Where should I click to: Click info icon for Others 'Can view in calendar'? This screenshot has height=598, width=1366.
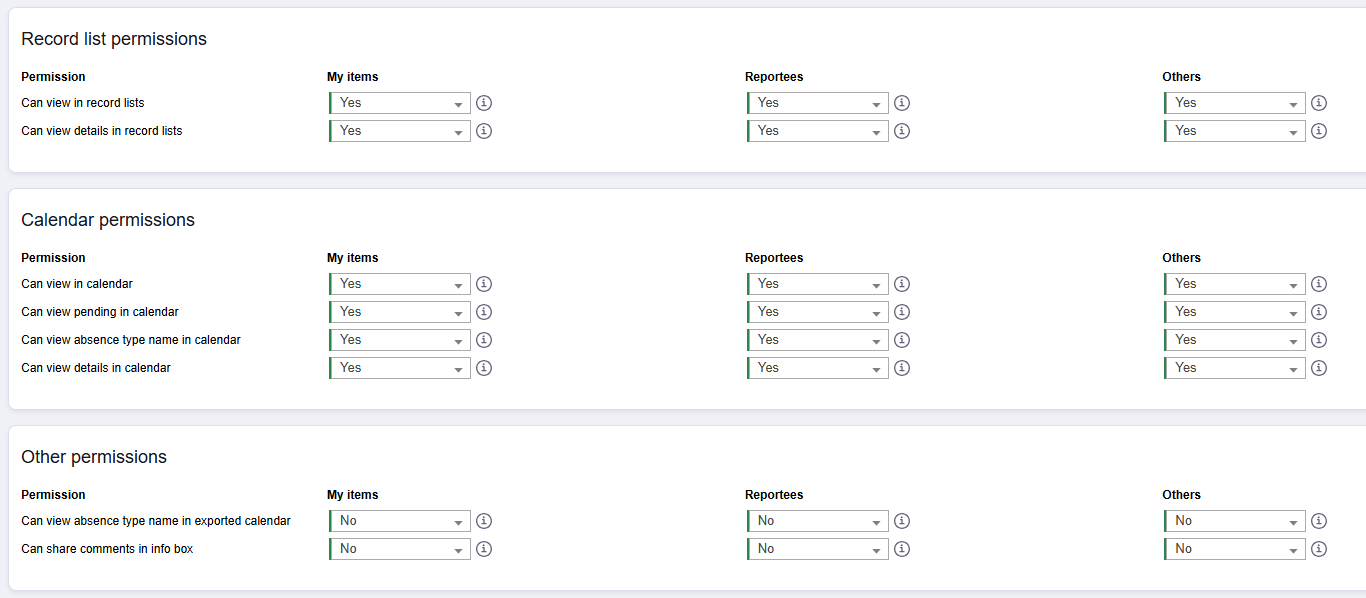1319,284
